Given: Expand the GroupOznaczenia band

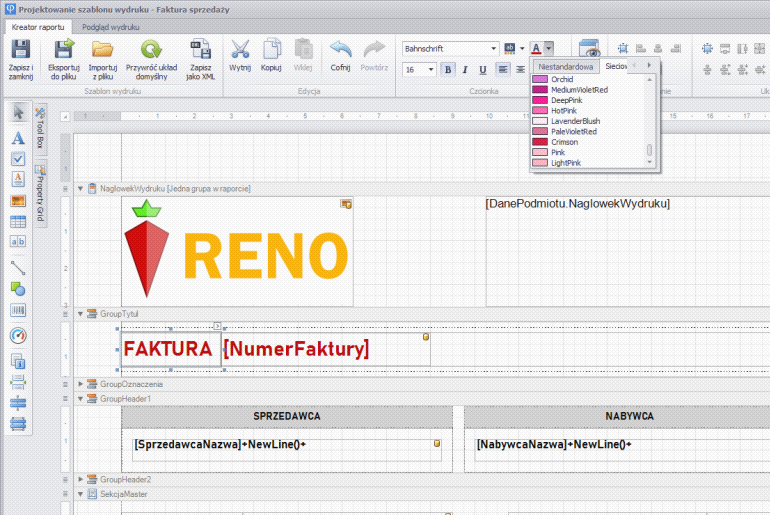Looking at the screenshot, I should 81,384.
